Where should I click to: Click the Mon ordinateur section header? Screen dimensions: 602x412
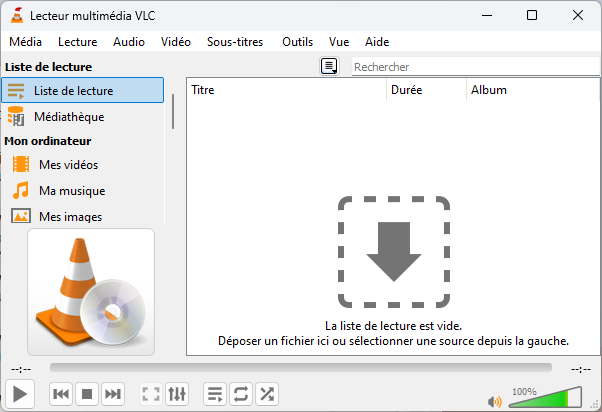coord(48,141)
